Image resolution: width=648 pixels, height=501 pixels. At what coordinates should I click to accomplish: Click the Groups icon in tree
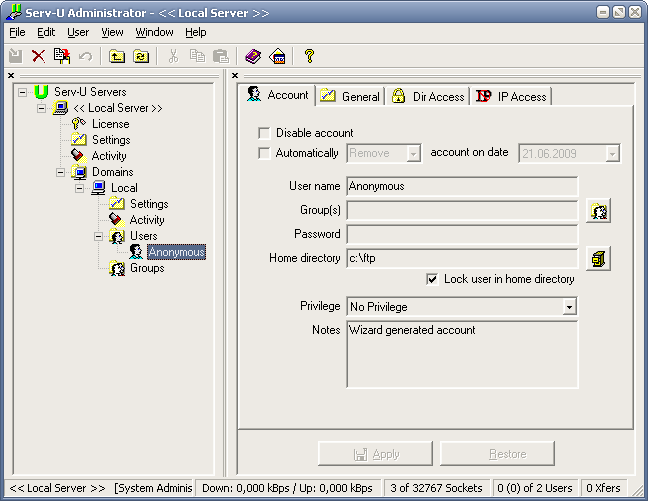pyautogui.click(x=117, y=268)
